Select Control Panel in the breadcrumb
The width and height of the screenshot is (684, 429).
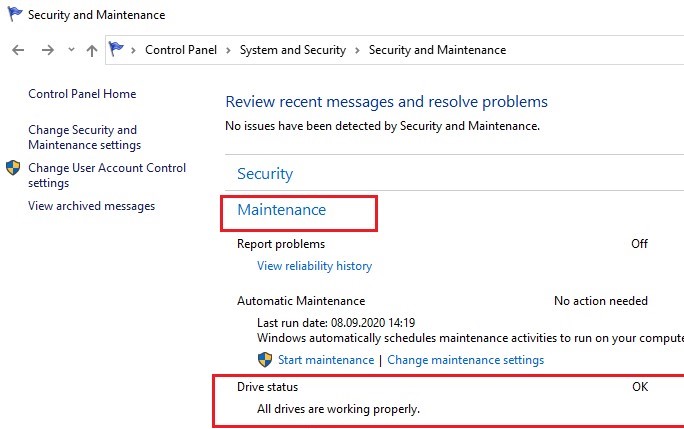181,50
